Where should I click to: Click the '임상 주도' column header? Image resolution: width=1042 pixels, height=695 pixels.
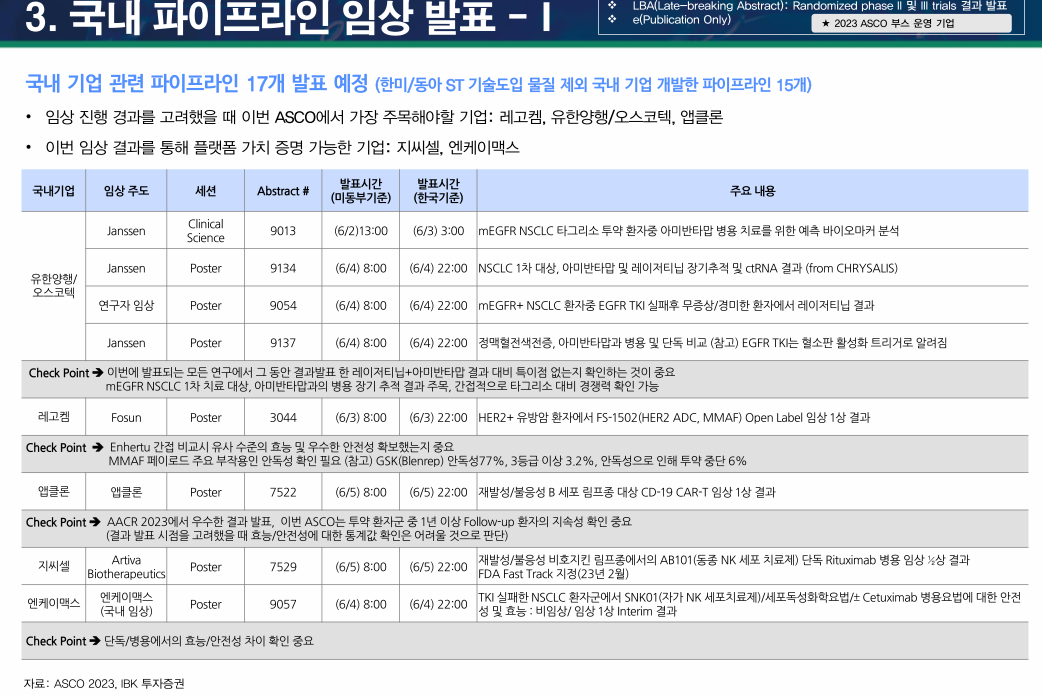tap(126, 191)
